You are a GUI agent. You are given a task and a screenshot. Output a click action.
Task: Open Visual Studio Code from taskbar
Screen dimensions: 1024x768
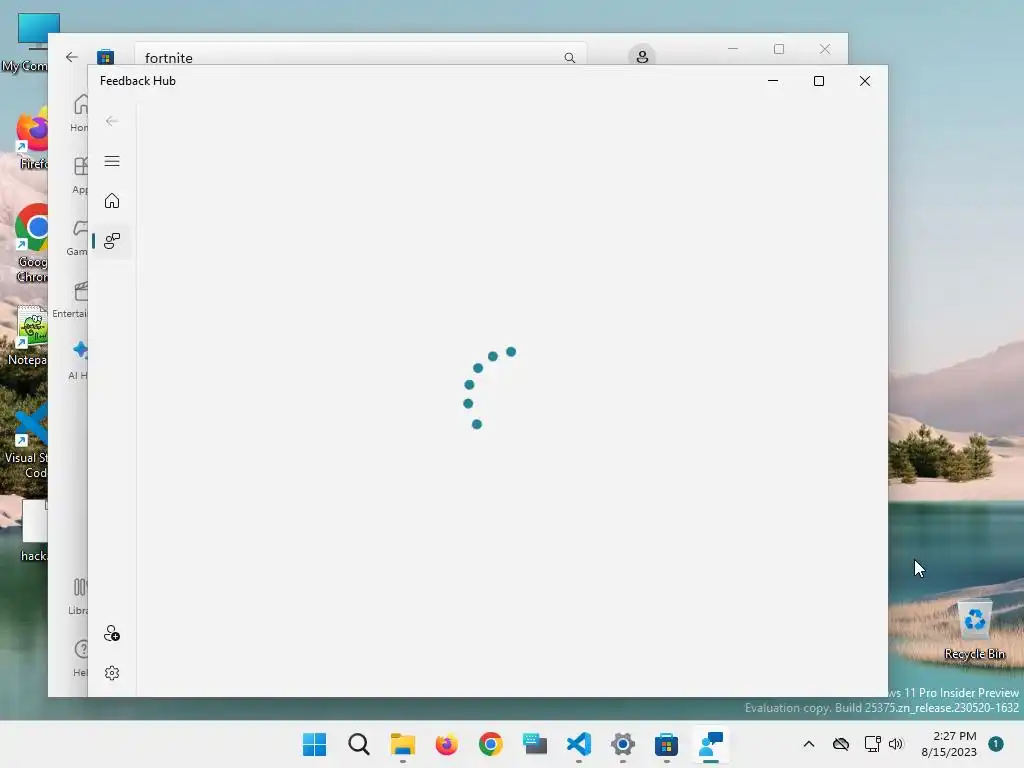click(579, 744)
